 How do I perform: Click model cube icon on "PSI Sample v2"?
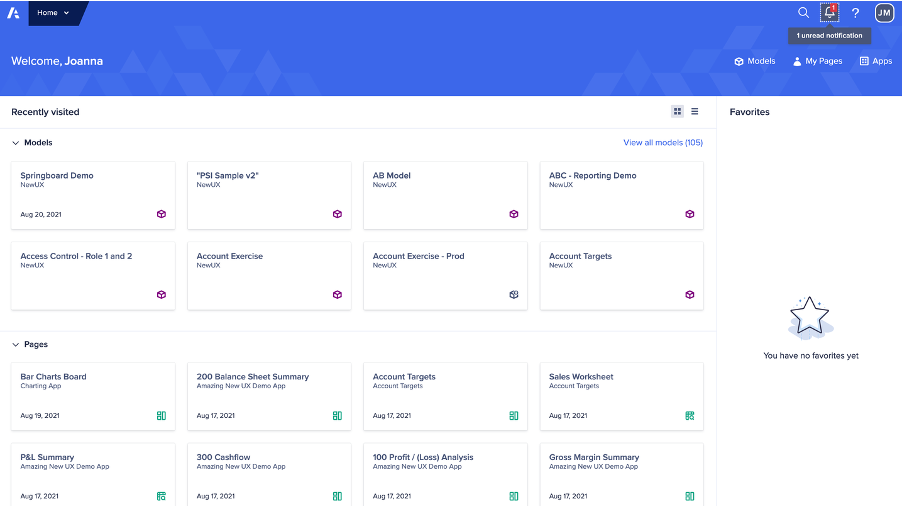tap(337, 214)
